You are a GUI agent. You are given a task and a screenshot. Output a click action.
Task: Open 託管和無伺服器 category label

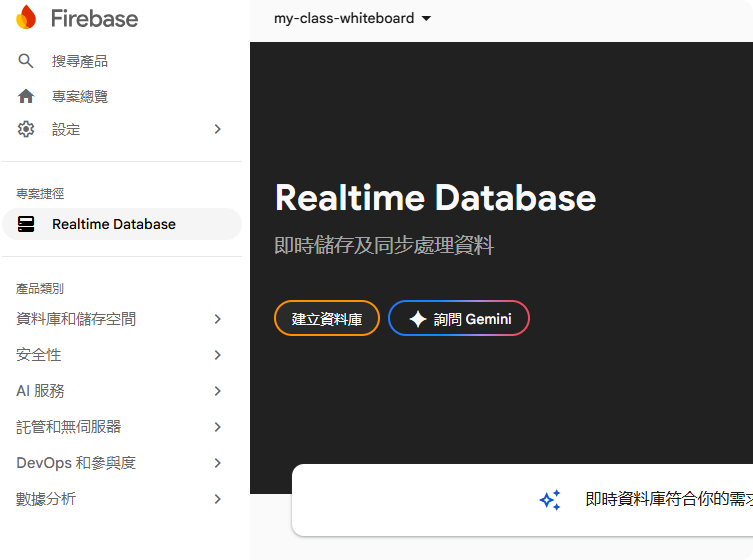pyautogui.click(x=68, y=427)
